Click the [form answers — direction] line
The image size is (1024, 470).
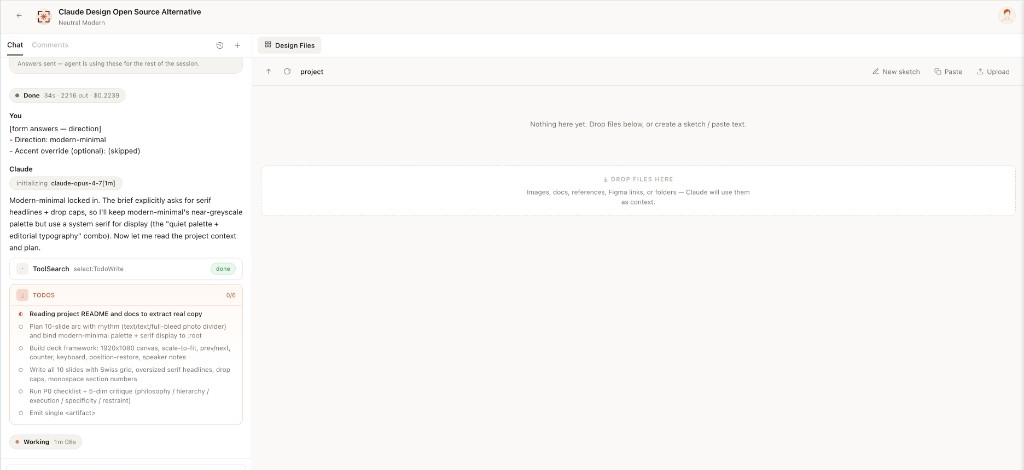pyautogui.click(x=56, y=129)
